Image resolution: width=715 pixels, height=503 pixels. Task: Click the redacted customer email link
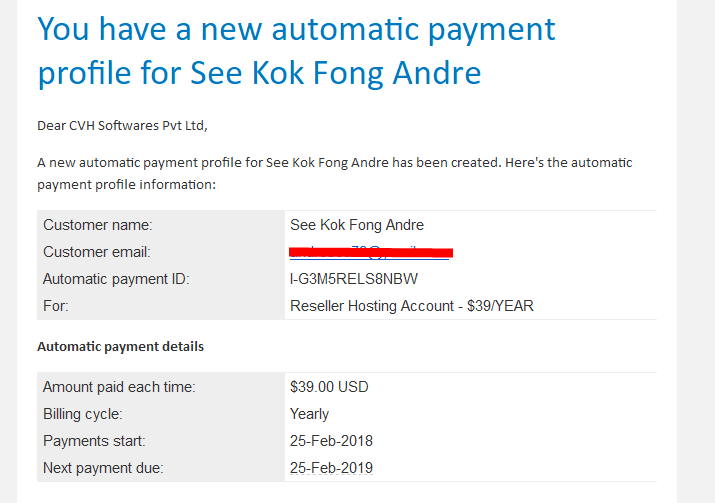pyautogui.click(x=370, y=252)
